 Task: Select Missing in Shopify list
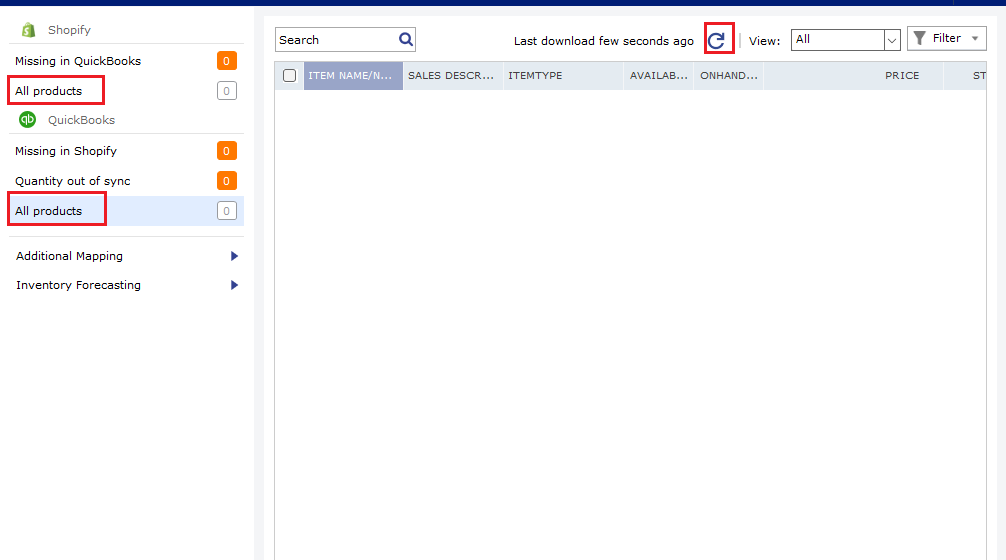126,151
